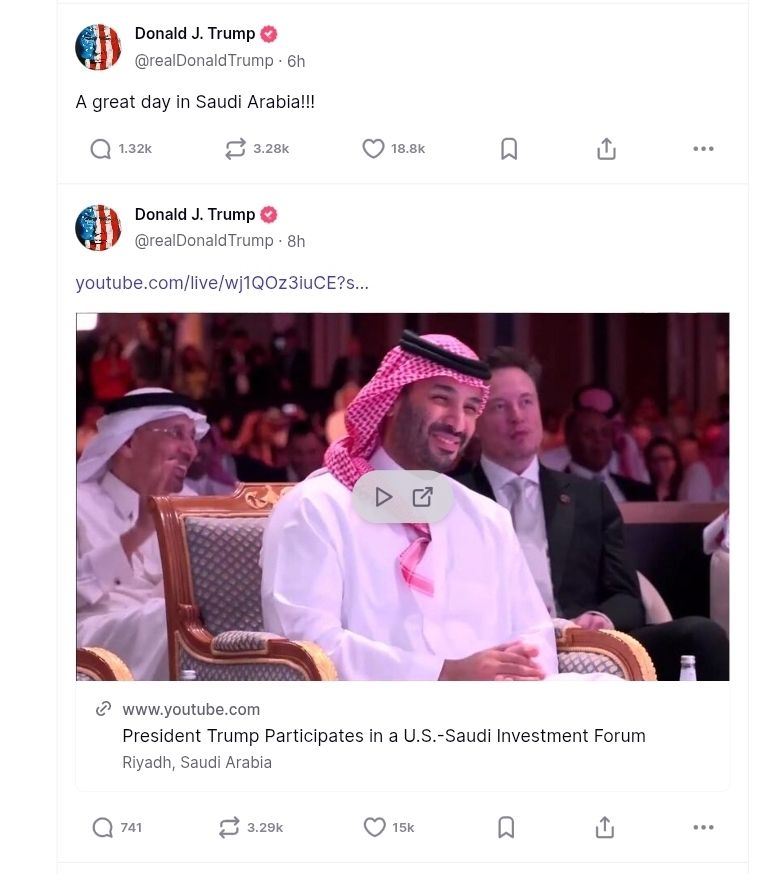Reply to the "A great day in Saudi Arabia" post
The height and width of the screenshot is (874, 783).
(x=100, y=148)
